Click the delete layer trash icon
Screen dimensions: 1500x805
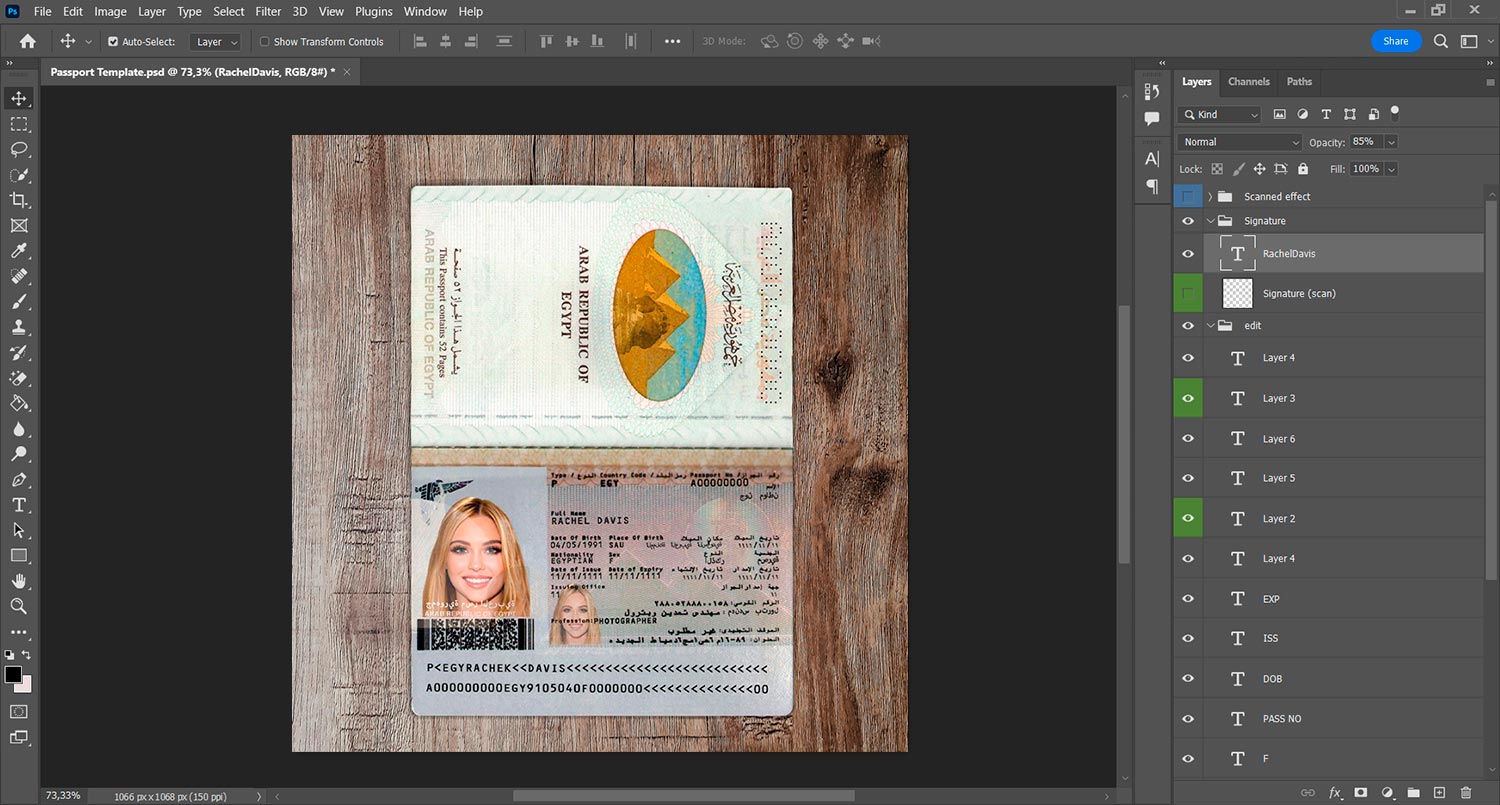1466,793
